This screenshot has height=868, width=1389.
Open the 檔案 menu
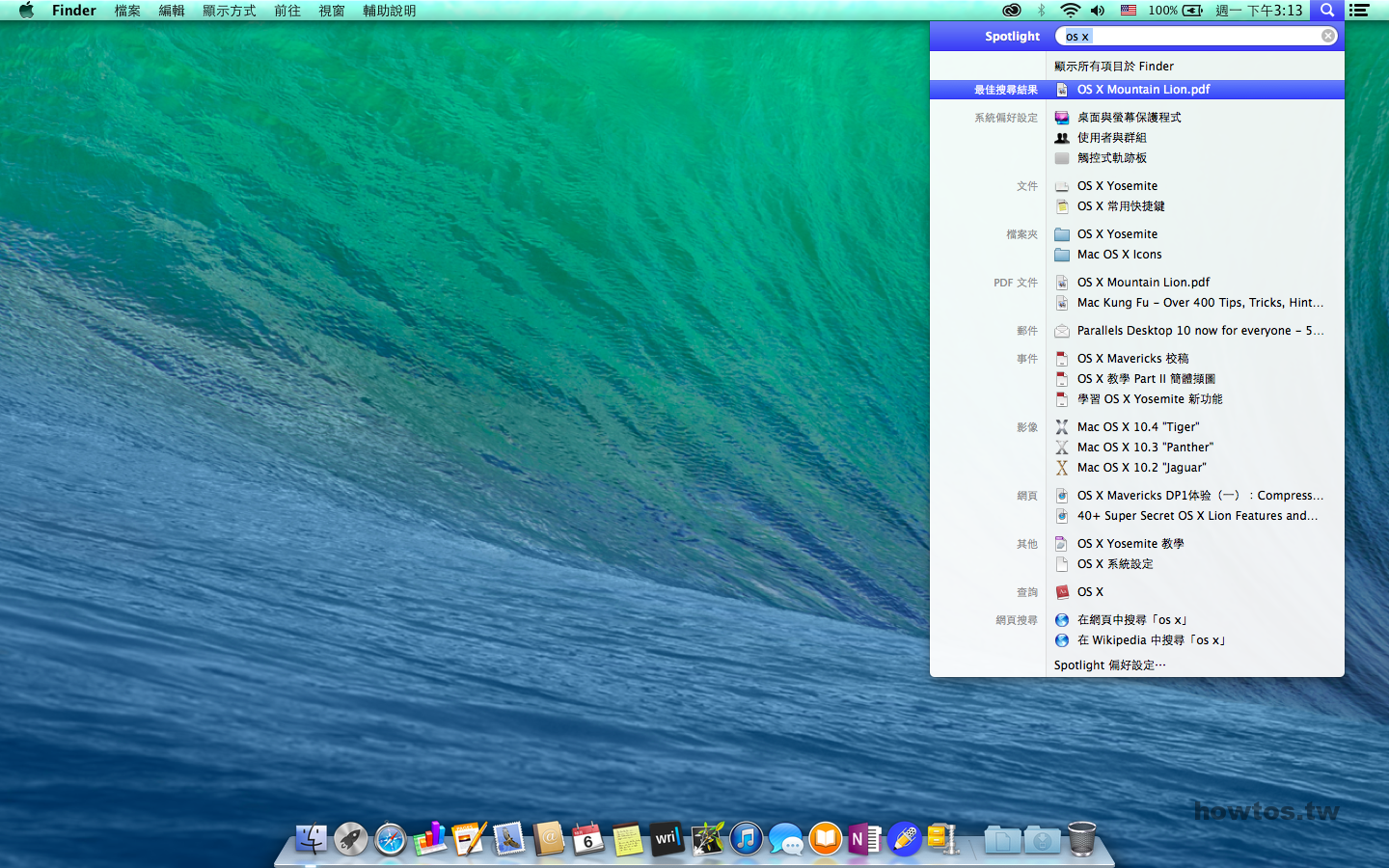point(127,11)
